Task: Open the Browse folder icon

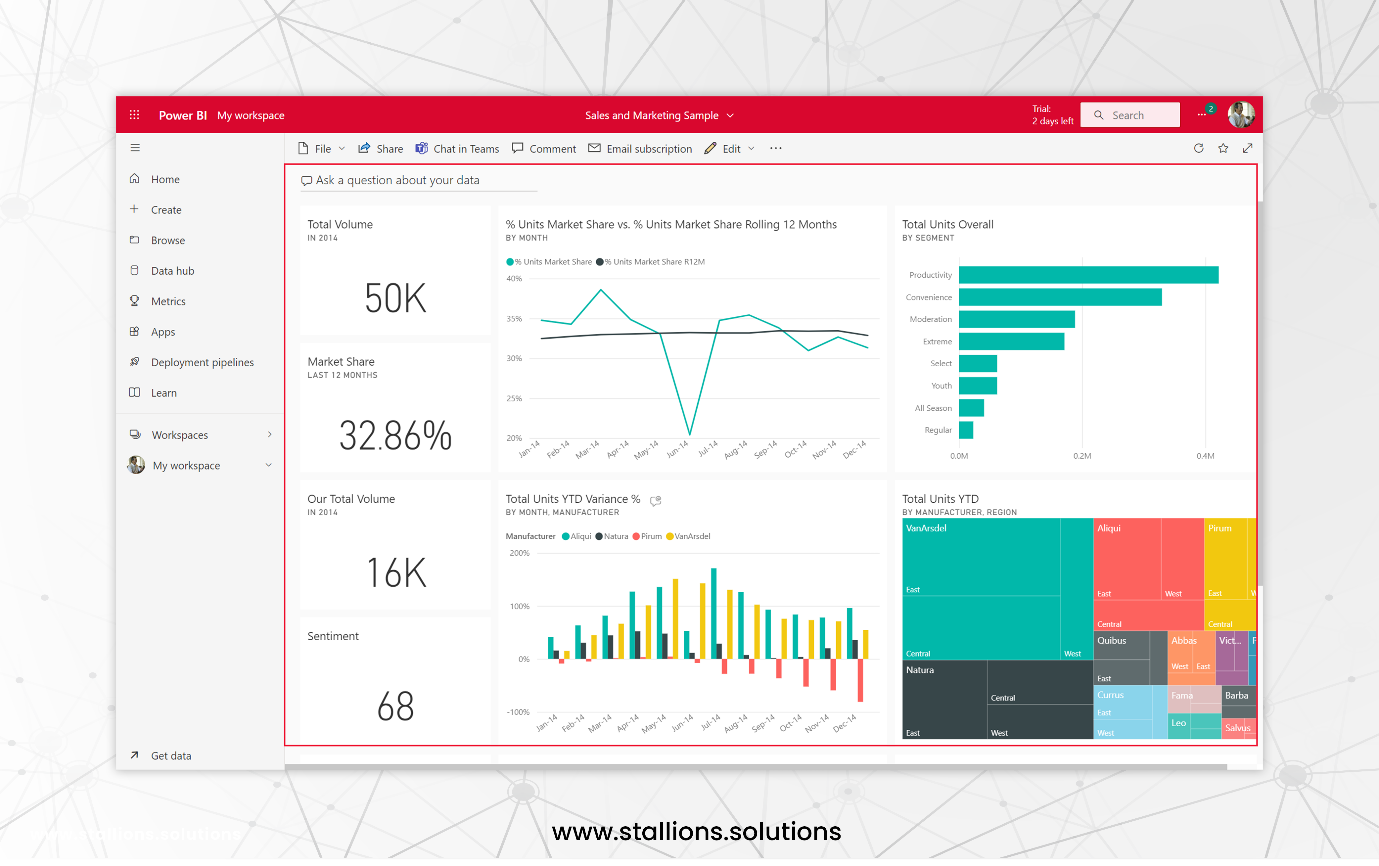Action: pos(135,240)
